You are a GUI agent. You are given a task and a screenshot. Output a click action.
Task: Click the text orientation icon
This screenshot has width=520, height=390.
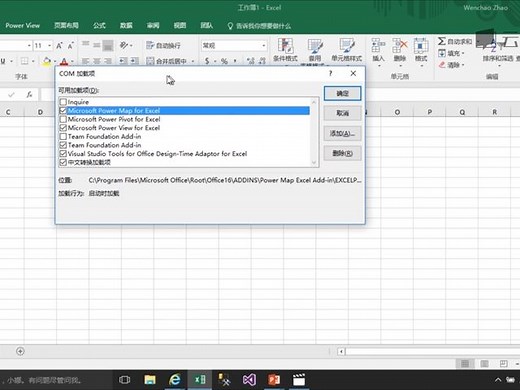[124, 45]
